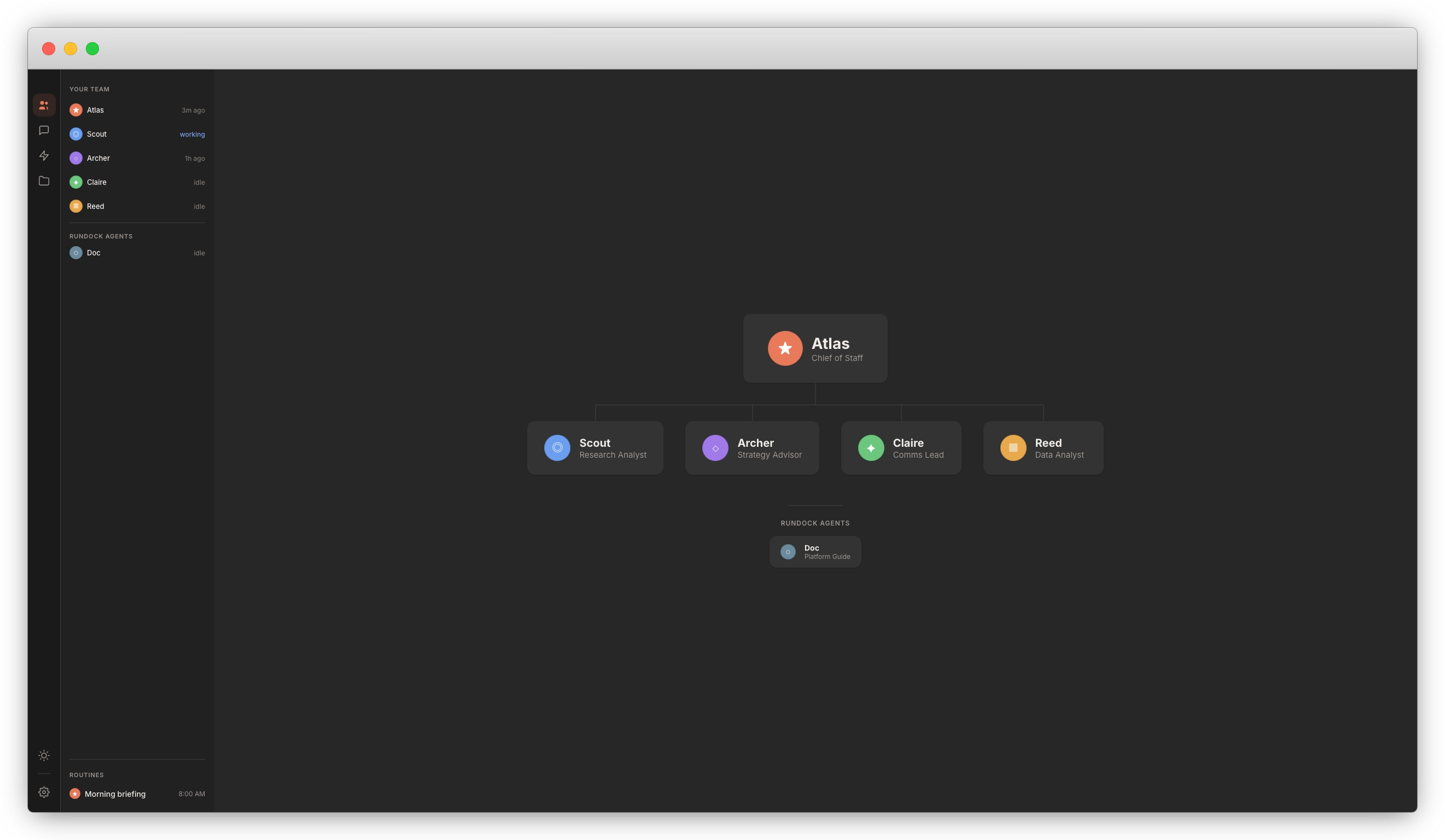The width and height of the screenshot is (1445, 840).
Task: Click Claire's green avatar in the Comms Lead card
Action: (x=871, y=448)
